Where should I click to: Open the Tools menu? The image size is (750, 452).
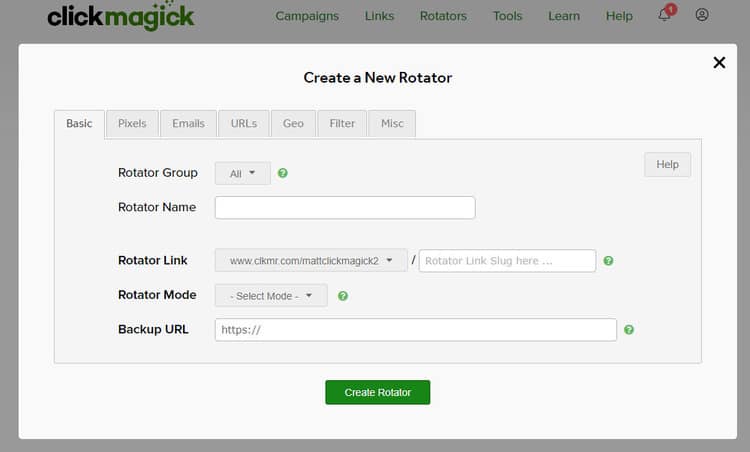click(x=507, y=16)
